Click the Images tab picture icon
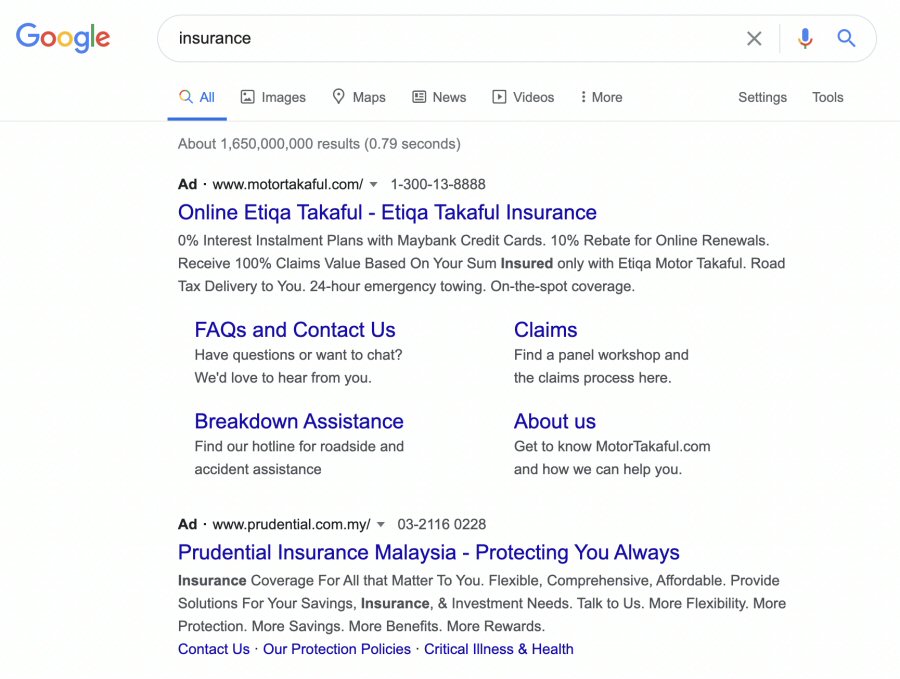Viewport: 900px width, 679px height. point(247,97)
